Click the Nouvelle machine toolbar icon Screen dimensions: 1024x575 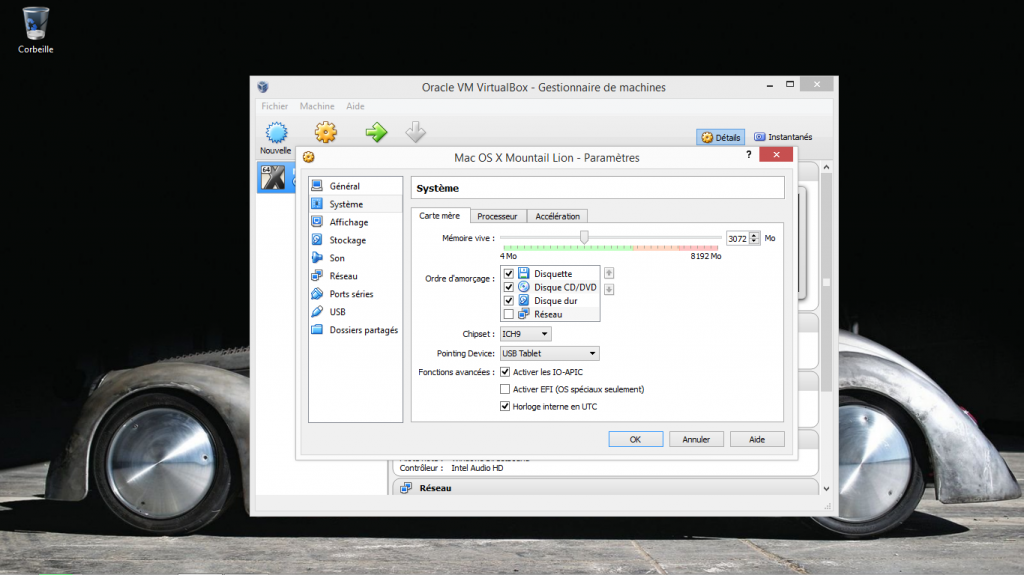276,134
